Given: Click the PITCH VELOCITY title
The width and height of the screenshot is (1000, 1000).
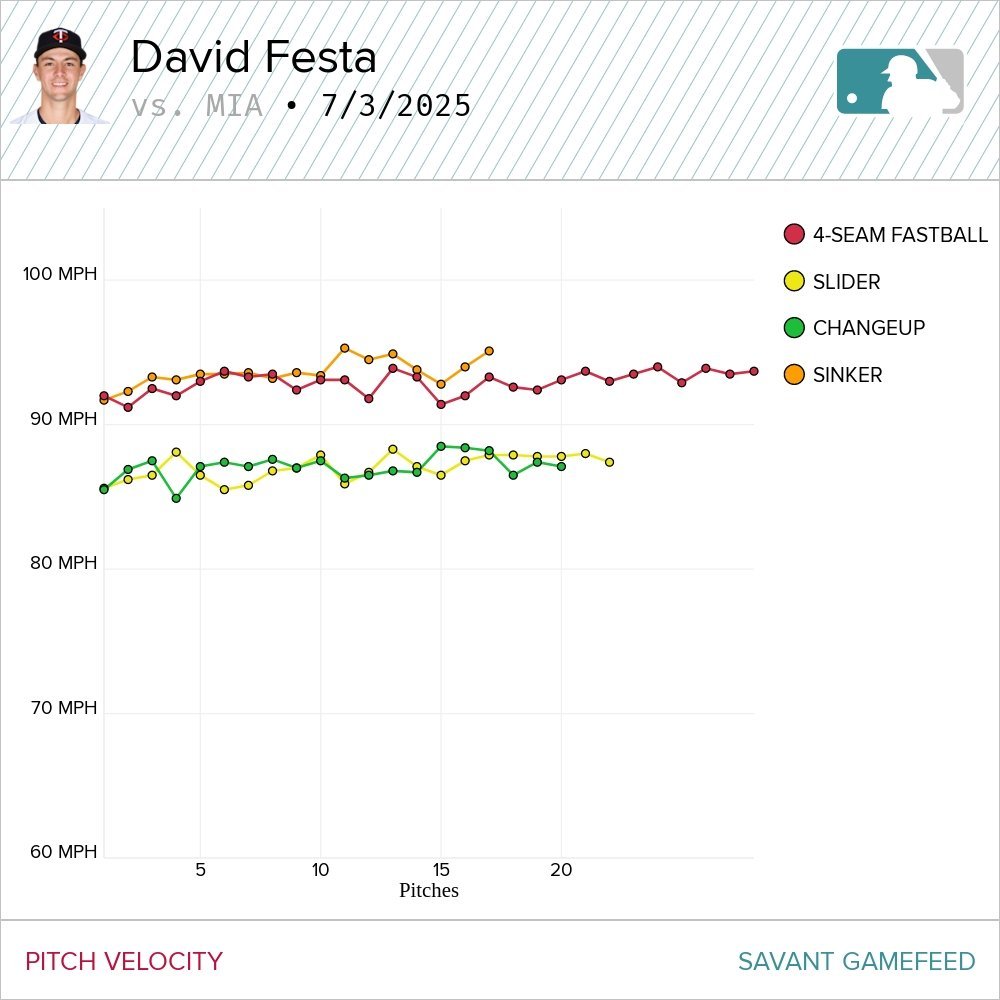Looking at the screenshot, I should 124,961.
